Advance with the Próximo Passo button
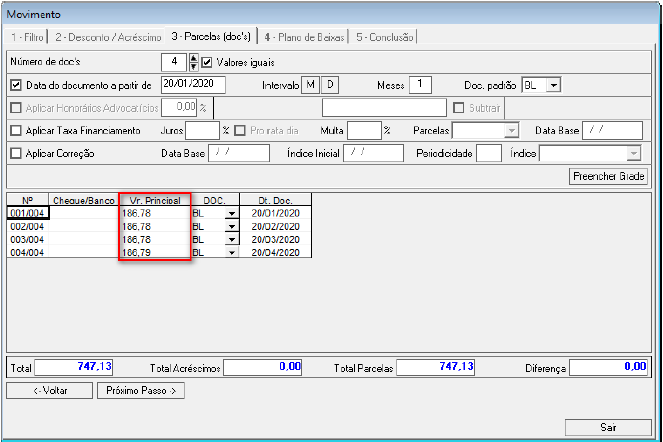 click(x=141, y=390)
